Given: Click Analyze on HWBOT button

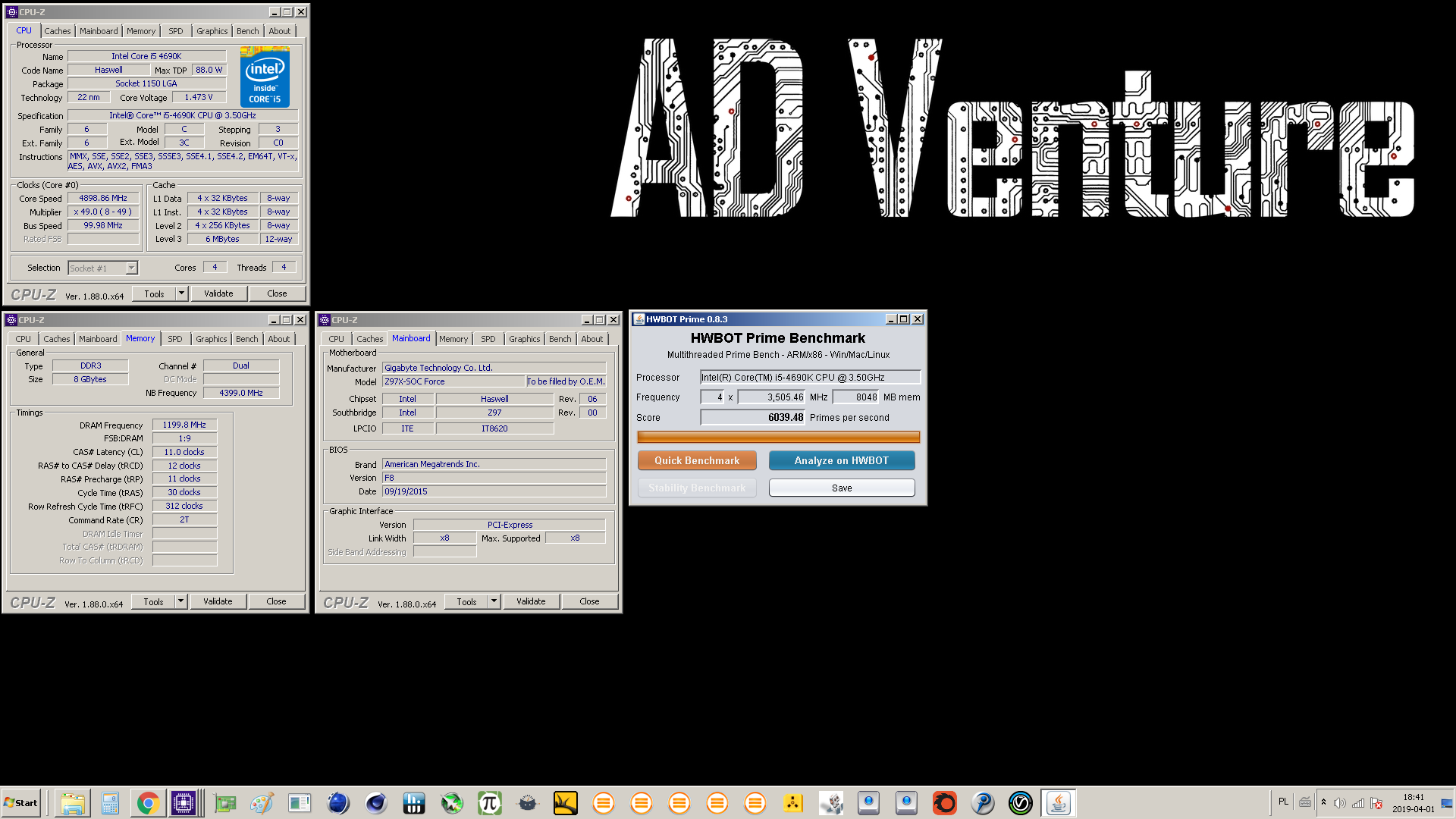Looking at the screenshot, I should (x=842, y=460).
